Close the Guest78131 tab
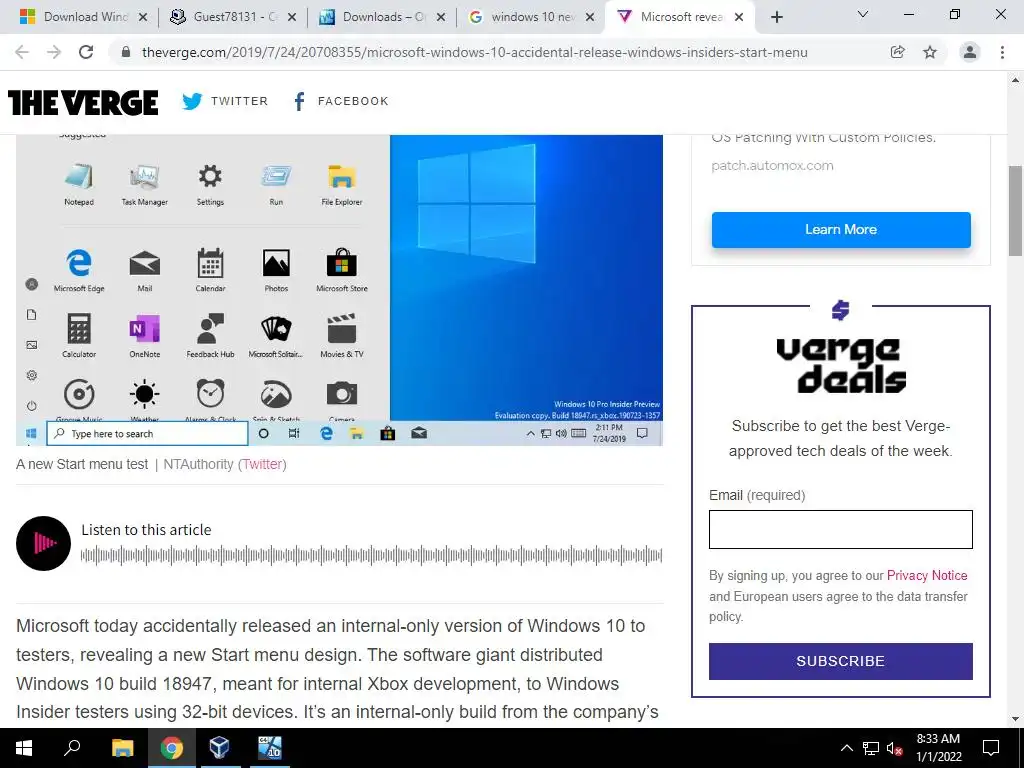1024x768 pixels. pos(292,17)
